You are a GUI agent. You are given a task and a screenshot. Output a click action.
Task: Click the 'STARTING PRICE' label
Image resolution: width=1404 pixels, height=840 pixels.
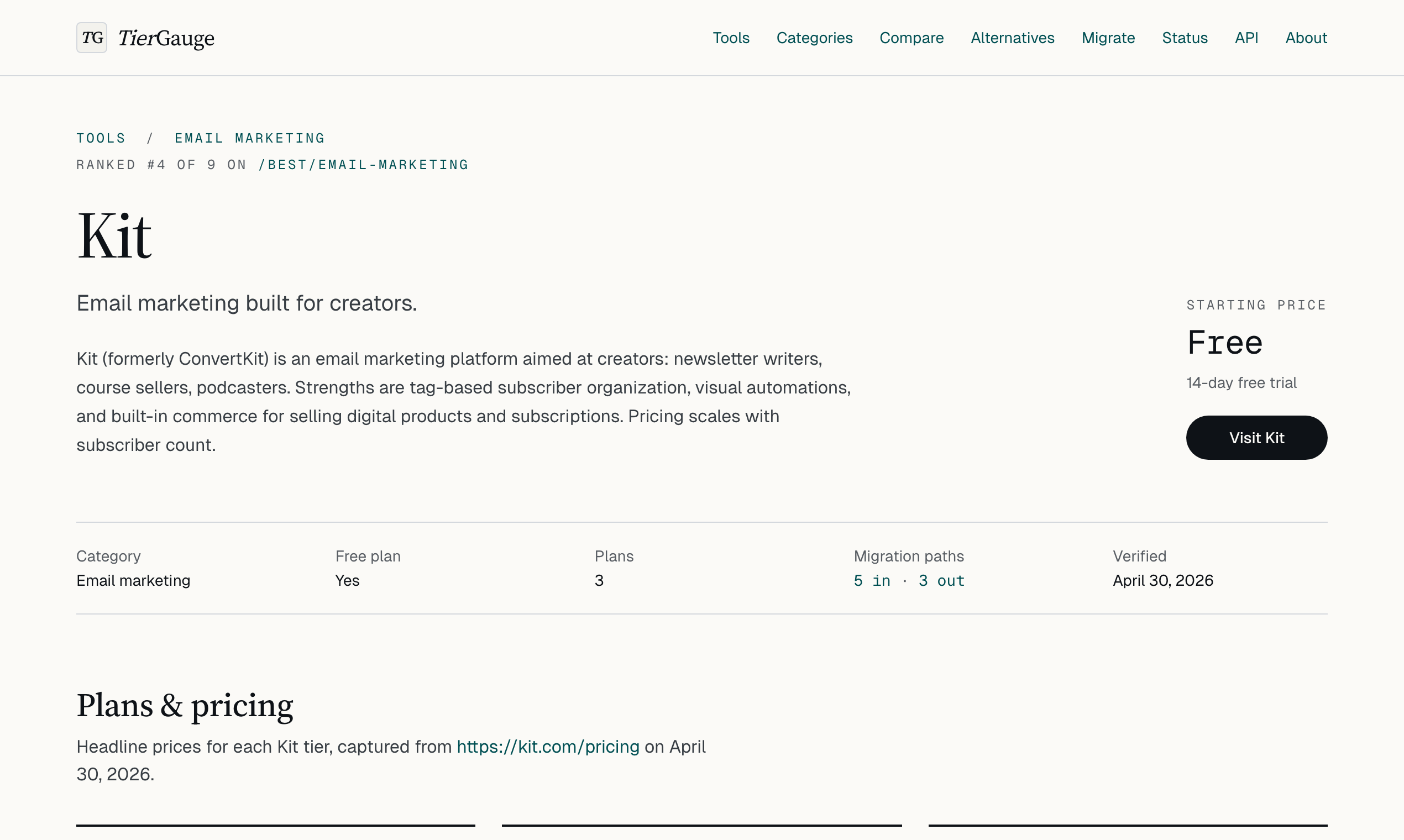[x=1256, y=305]
